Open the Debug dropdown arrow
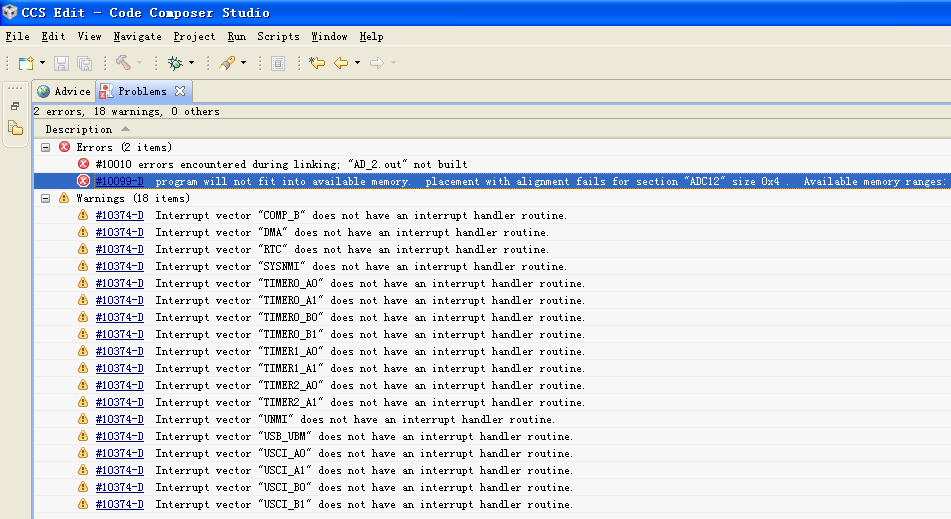 coord(191,64)
